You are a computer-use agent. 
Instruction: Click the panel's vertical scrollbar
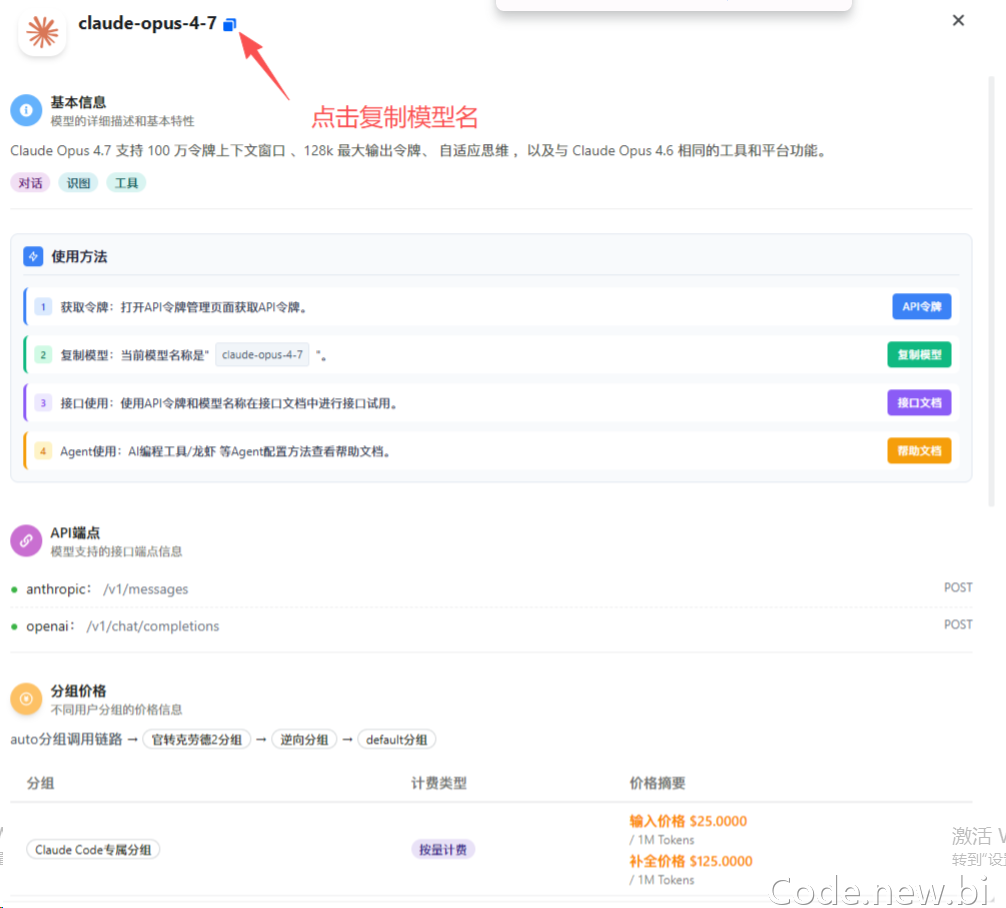click(991, 292)
